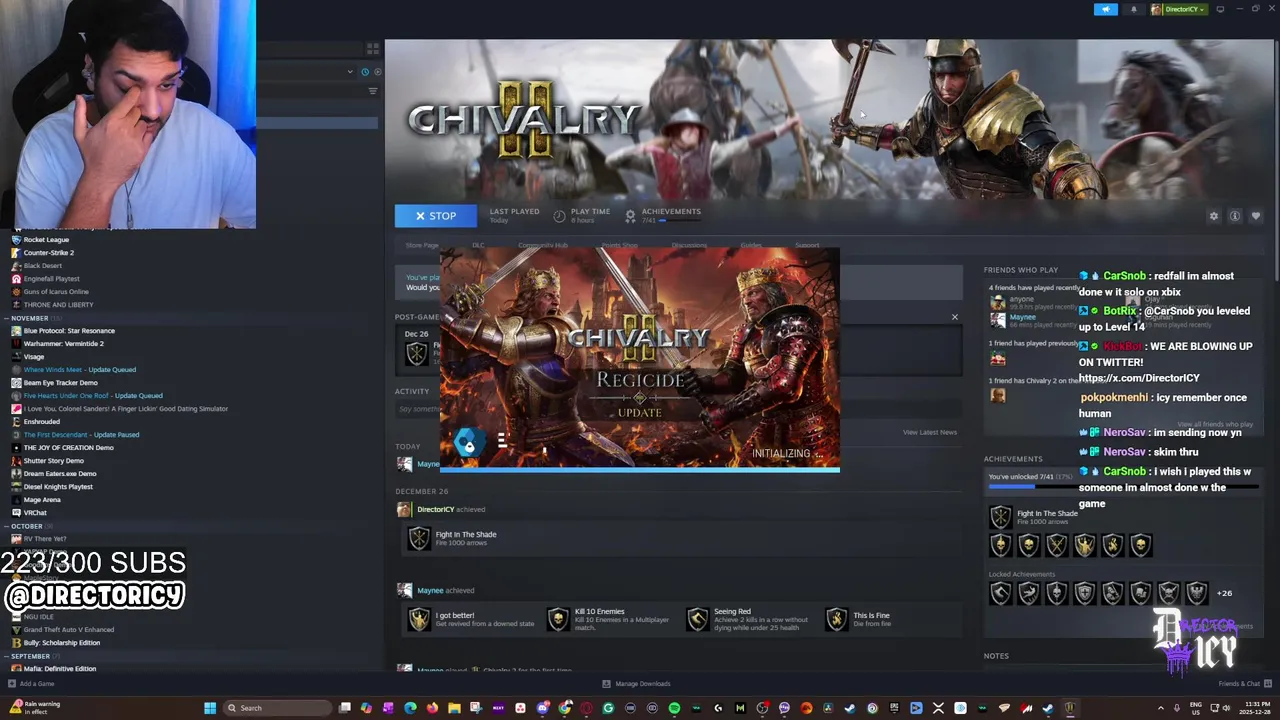Open Spotify from the taskbar

[674, 708]
